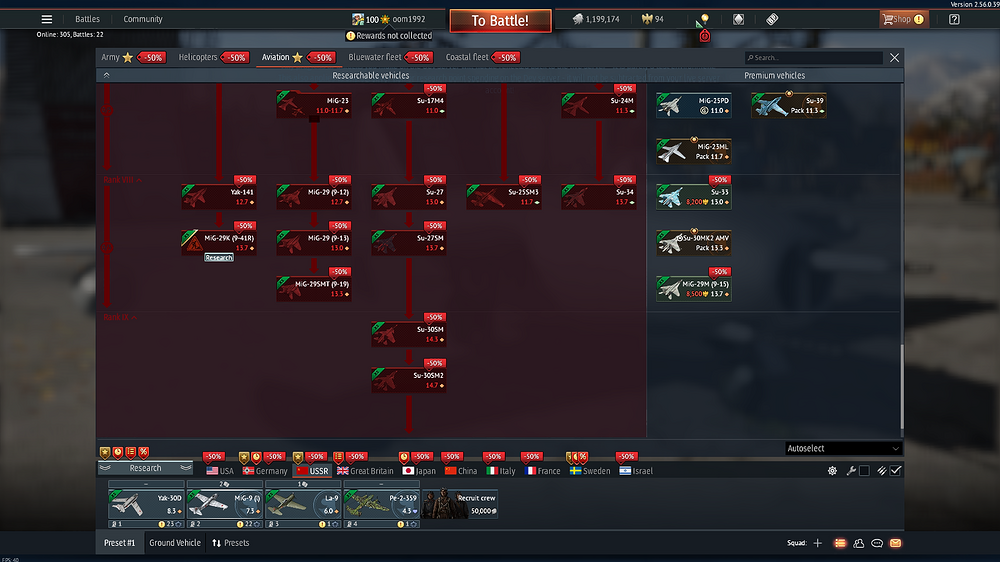Image resolution: width=1000 pixels, height=562 pixels.
Task: Click the player avatar icon next to oom1992
Action: (358, 19)
